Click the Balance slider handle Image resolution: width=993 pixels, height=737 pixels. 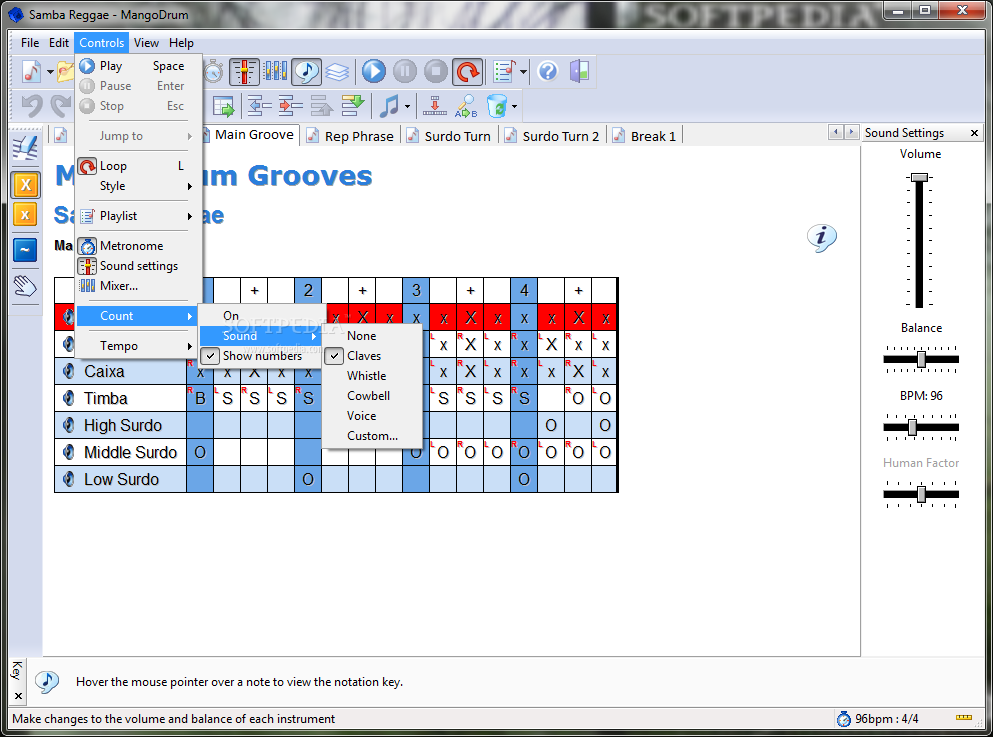(x=922, y=359)
